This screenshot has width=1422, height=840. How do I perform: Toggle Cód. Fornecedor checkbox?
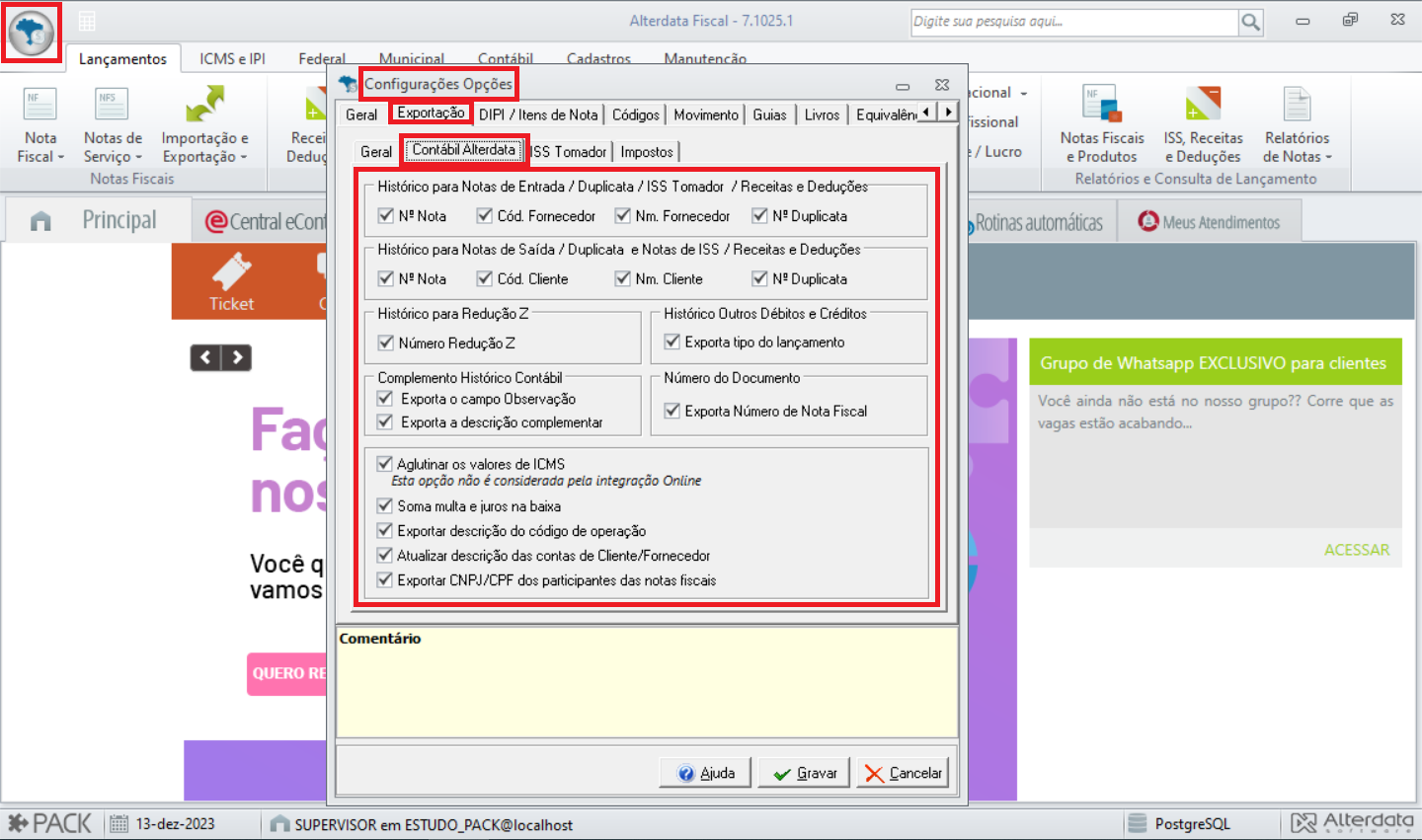484,215
